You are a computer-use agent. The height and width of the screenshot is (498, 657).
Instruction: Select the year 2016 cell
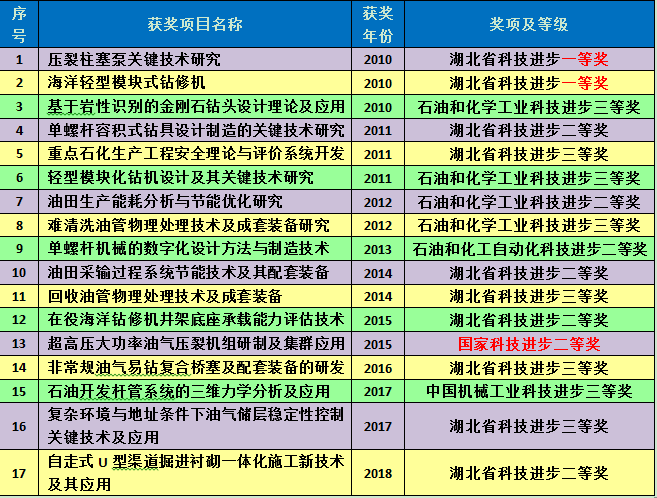(x=378, y=368)
